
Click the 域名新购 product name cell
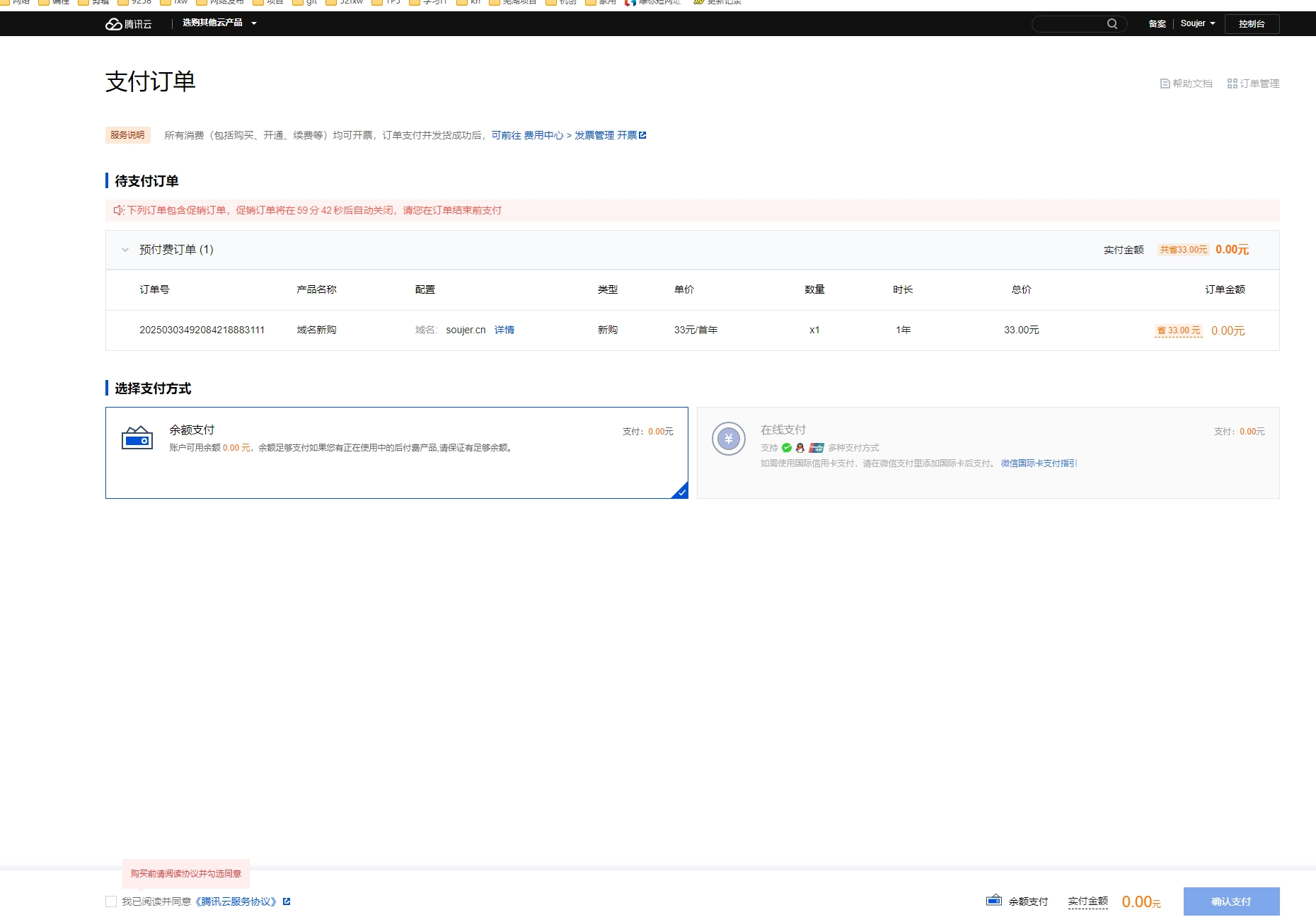[316, 330]
